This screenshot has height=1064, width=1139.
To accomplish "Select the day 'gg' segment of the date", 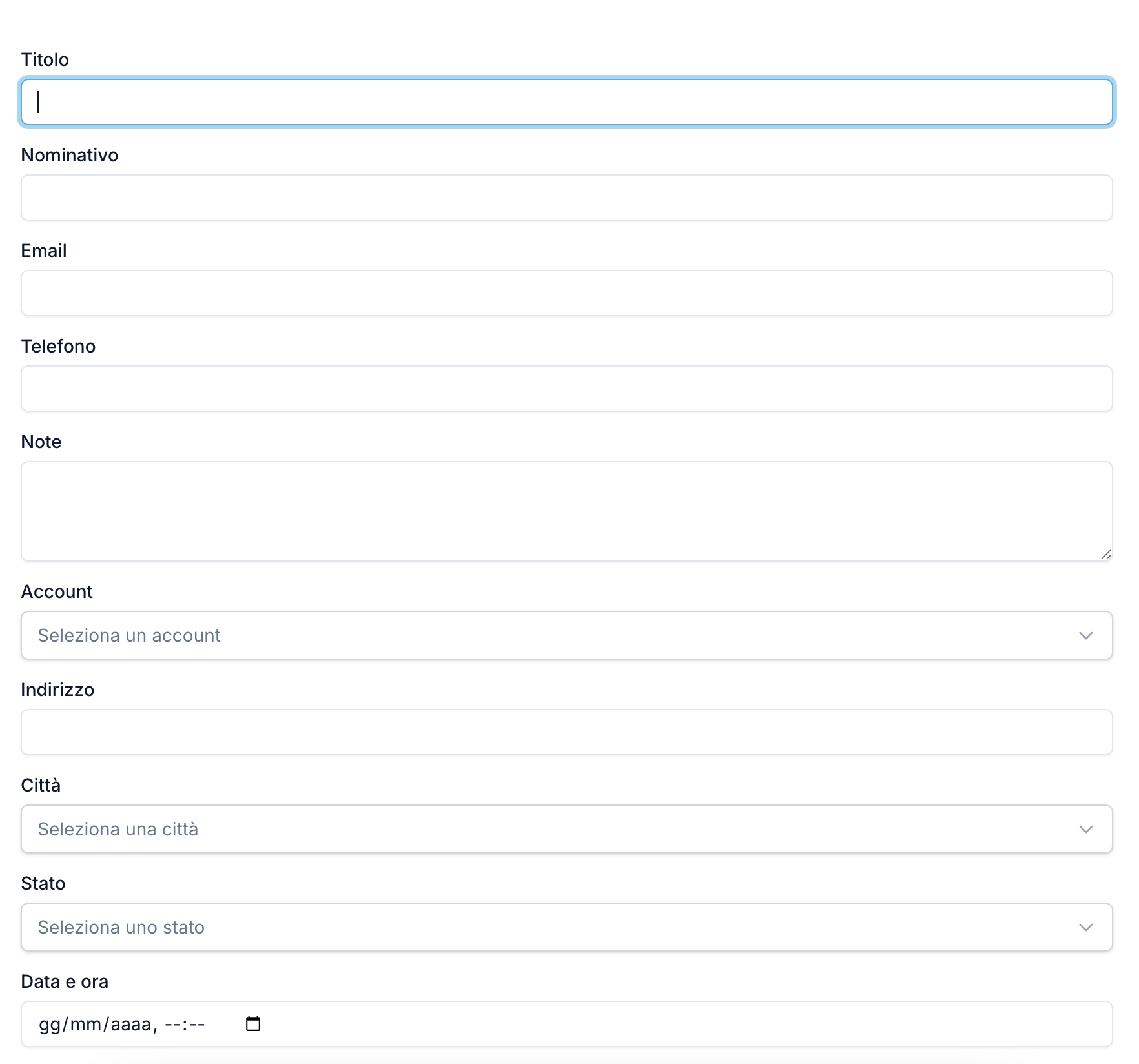I will click(49, 1024).
